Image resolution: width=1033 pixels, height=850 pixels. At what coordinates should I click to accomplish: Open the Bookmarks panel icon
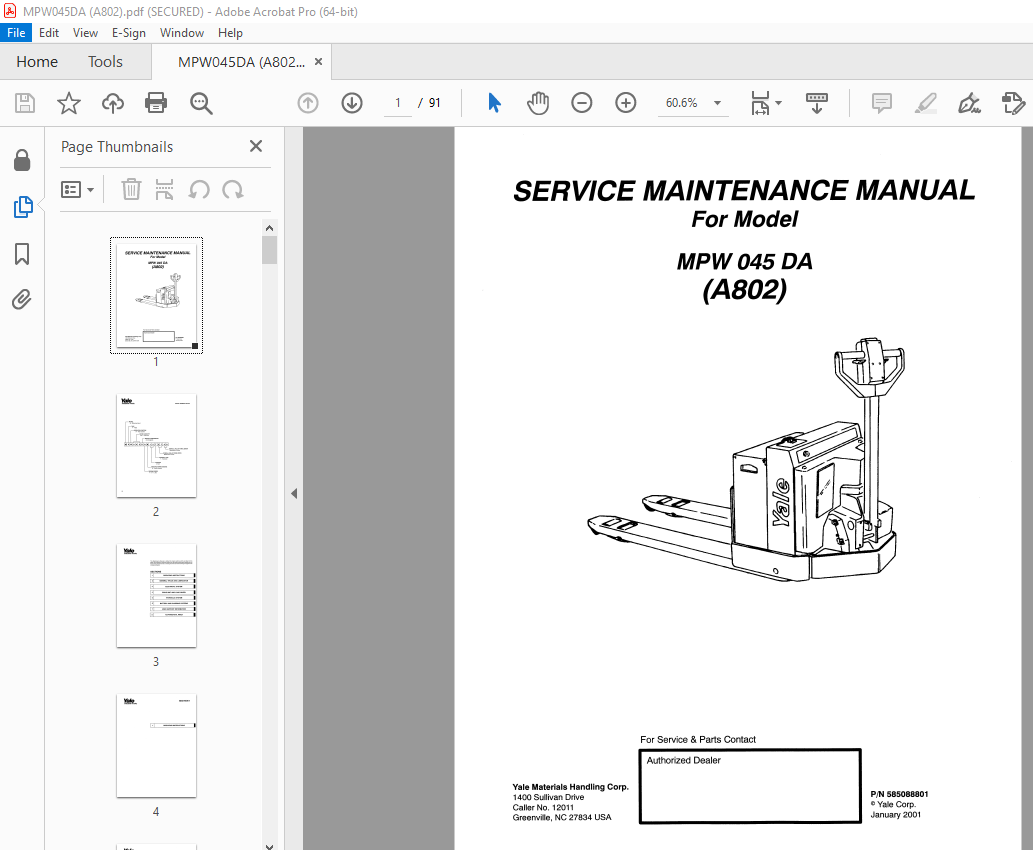tap(22, 254)
